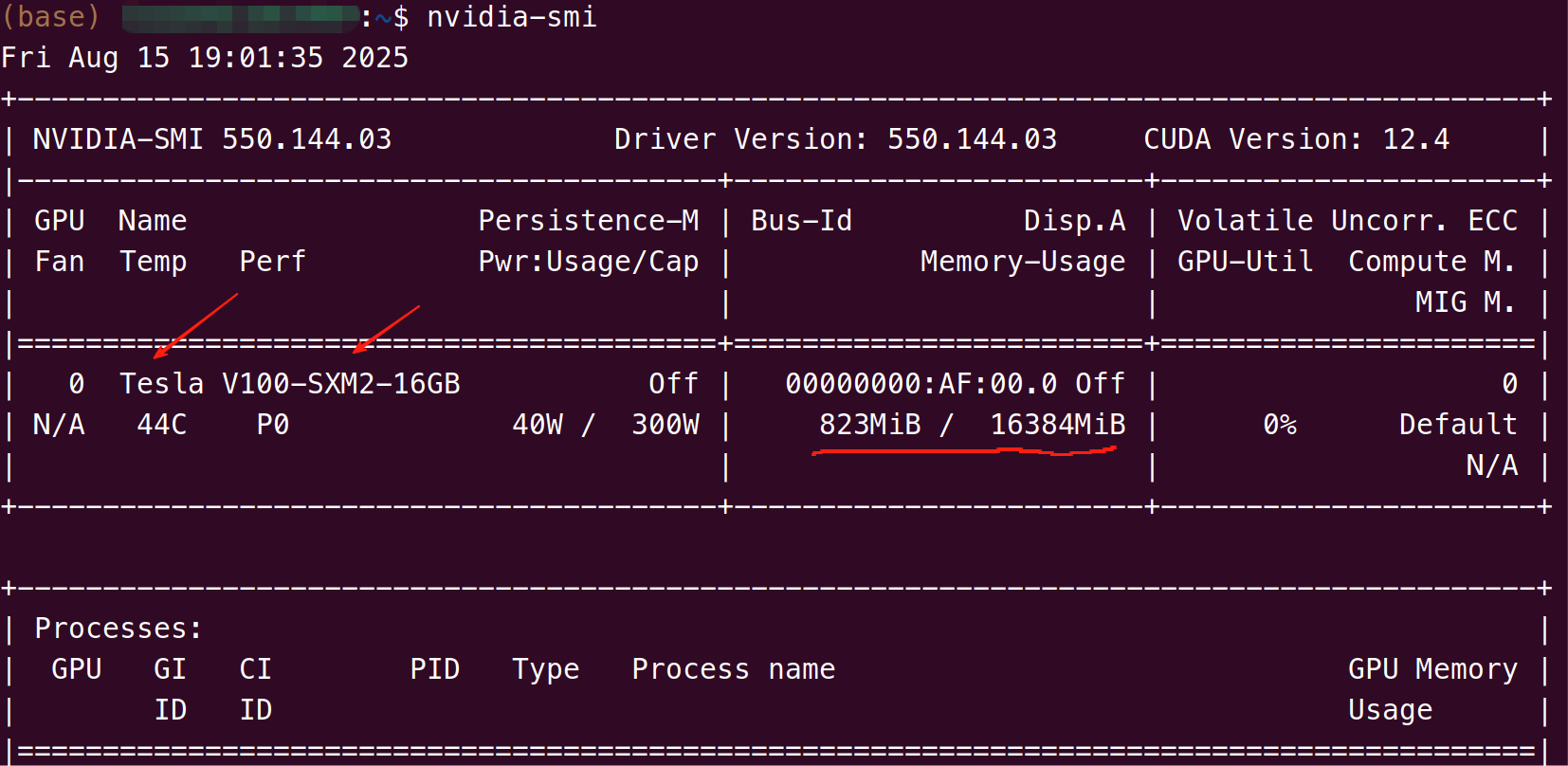Click the 44C temperature reading
The image size is (1568, 766).
click(x=161, y=425)
